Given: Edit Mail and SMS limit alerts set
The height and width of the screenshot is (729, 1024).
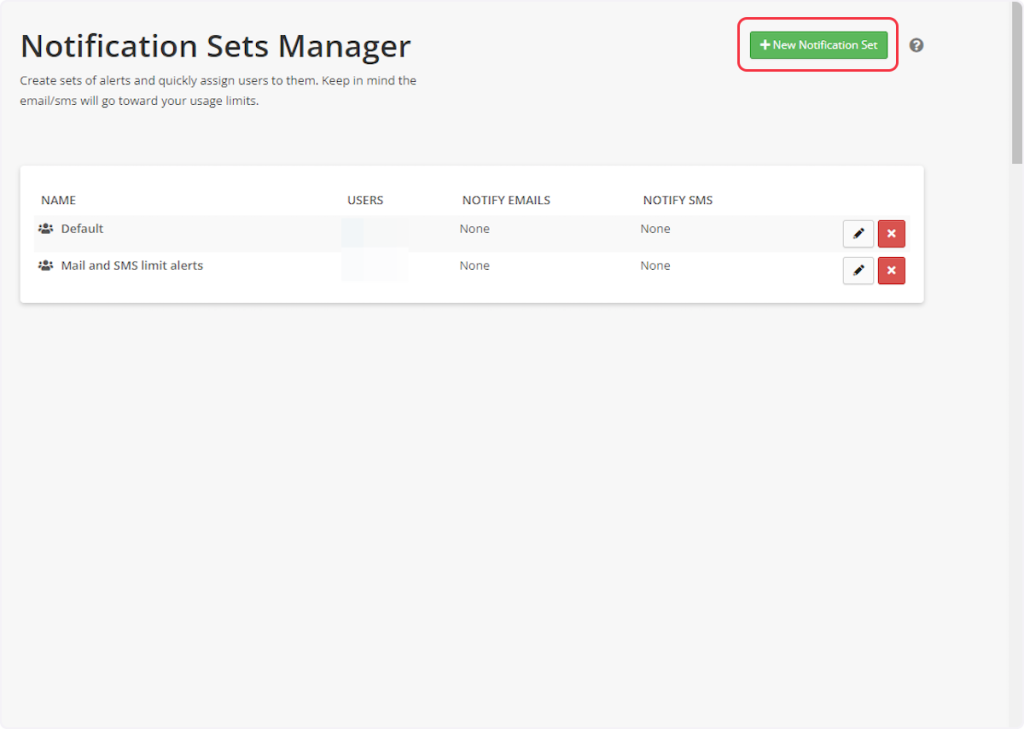Looking at the screenshot, I should click(x=858, y=271).
